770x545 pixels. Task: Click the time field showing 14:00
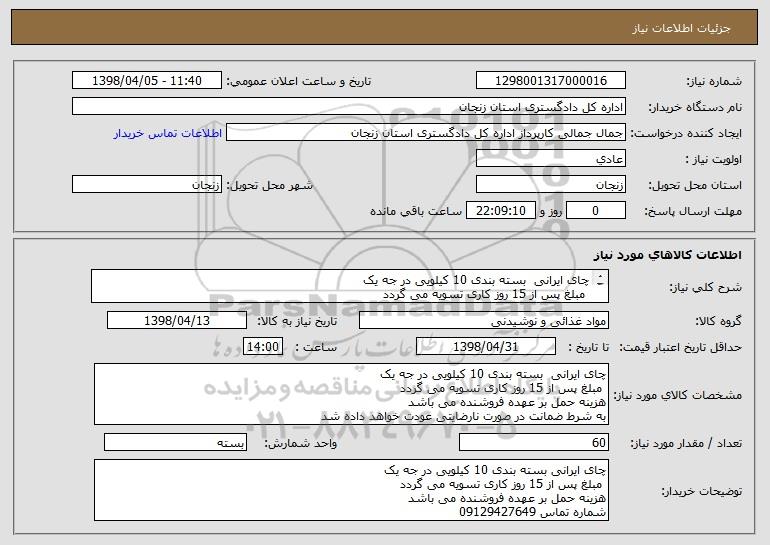263,346
